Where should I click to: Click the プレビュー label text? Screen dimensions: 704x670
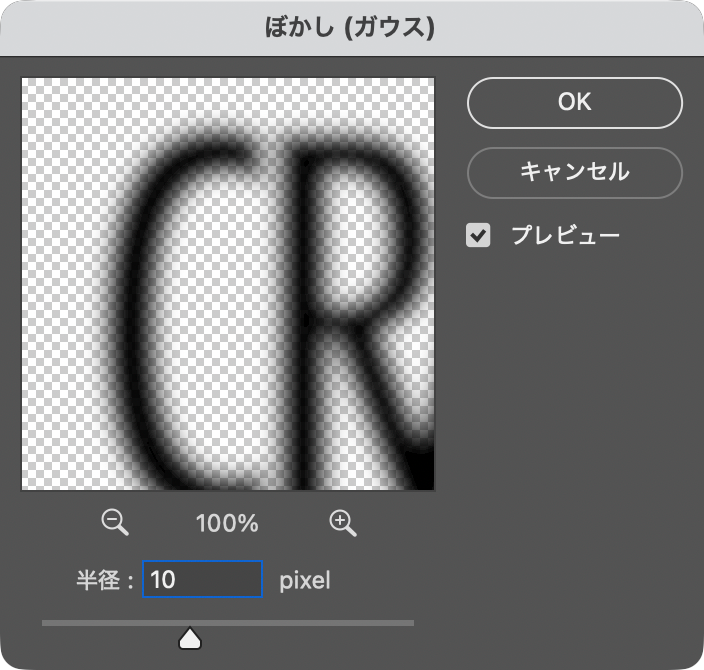tap(565, 236)
